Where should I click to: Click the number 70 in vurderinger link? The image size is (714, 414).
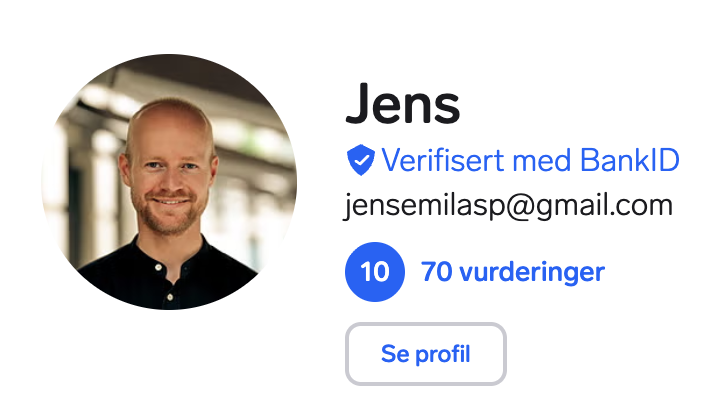pos(436,272)
